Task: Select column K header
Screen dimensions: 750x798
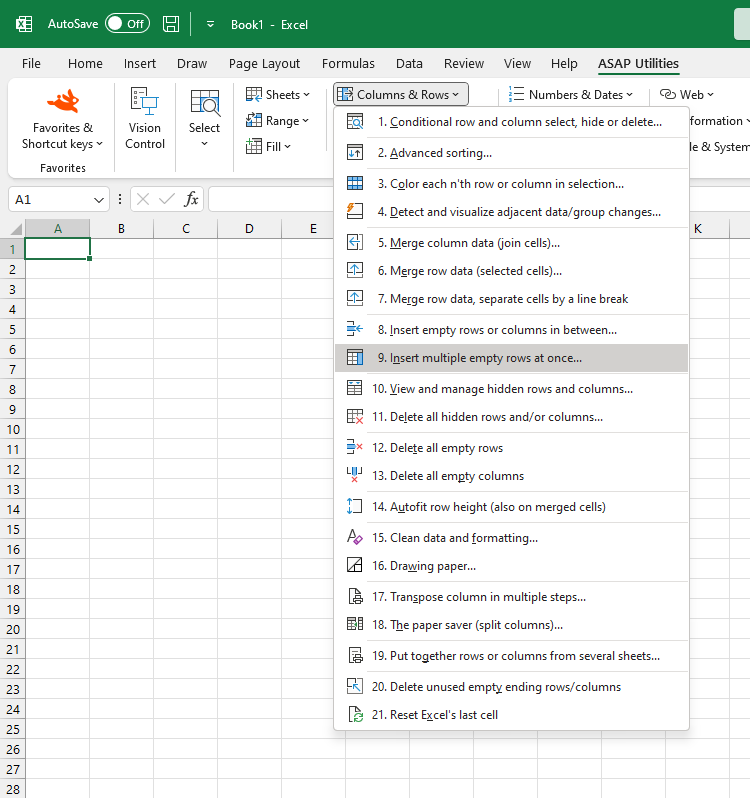Action: (698, 229)
